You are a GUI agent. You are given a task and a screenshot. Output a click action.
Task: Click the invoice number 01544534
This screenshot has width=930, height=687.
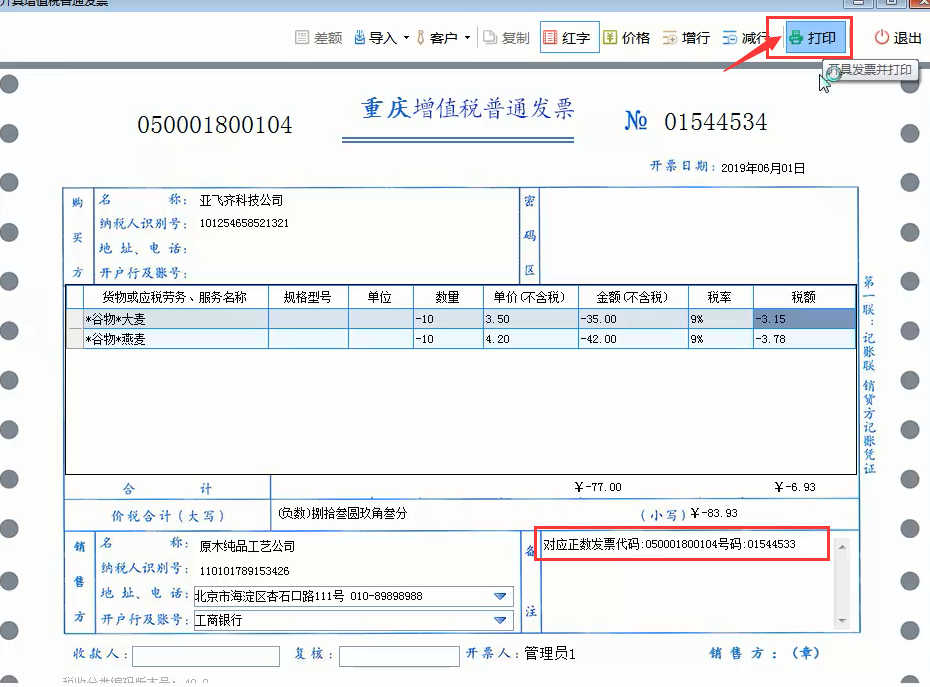pyautogui.click(x=715, y=122)
